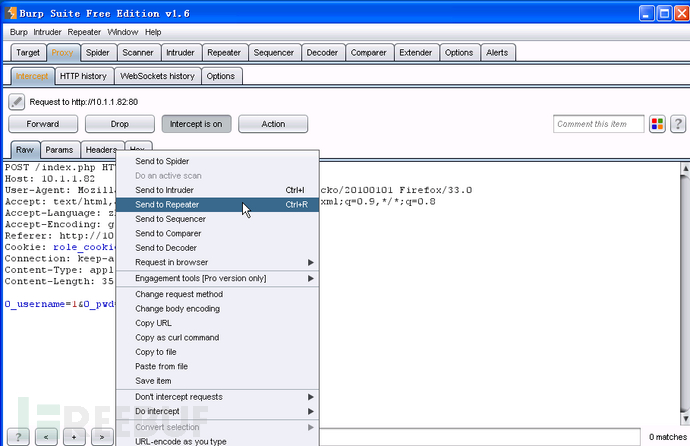
Task: Click the request editor scroll down arrow
Action: [x=685, y=418]
